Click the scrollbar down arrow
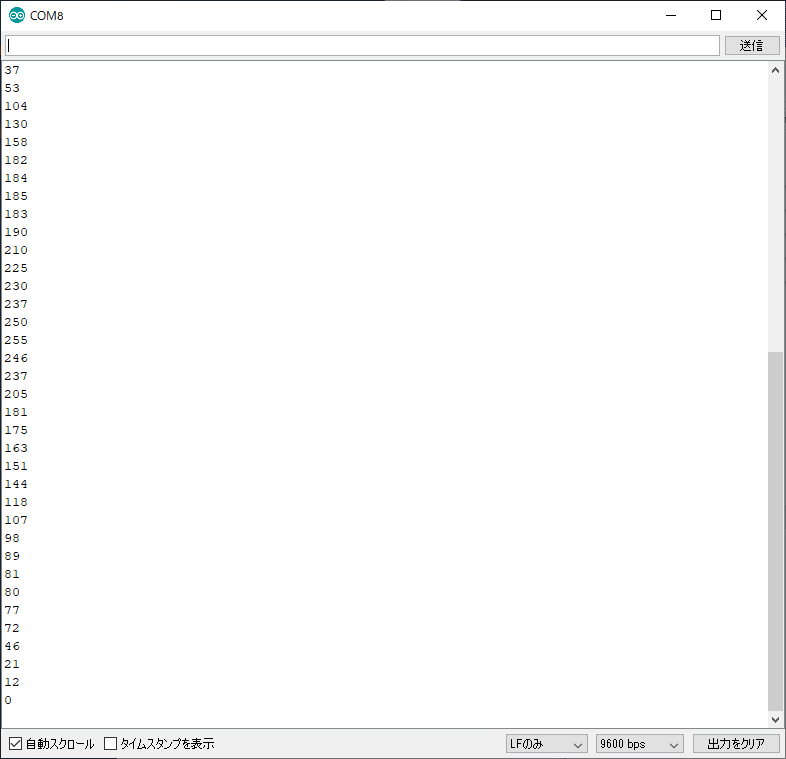The height and width of the screenshot is (759, 786). pyautogui.click(x=775, y=720)
